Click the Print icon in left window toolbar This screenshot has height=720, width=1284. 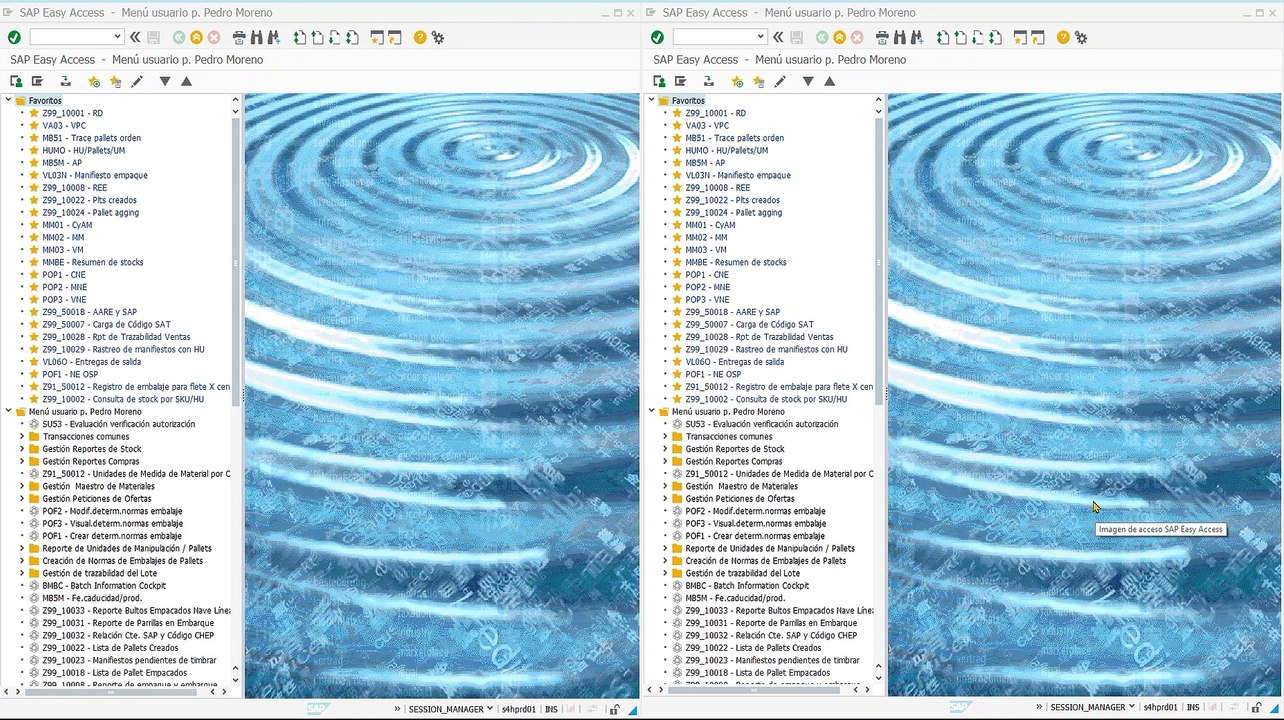click(239, 37)
